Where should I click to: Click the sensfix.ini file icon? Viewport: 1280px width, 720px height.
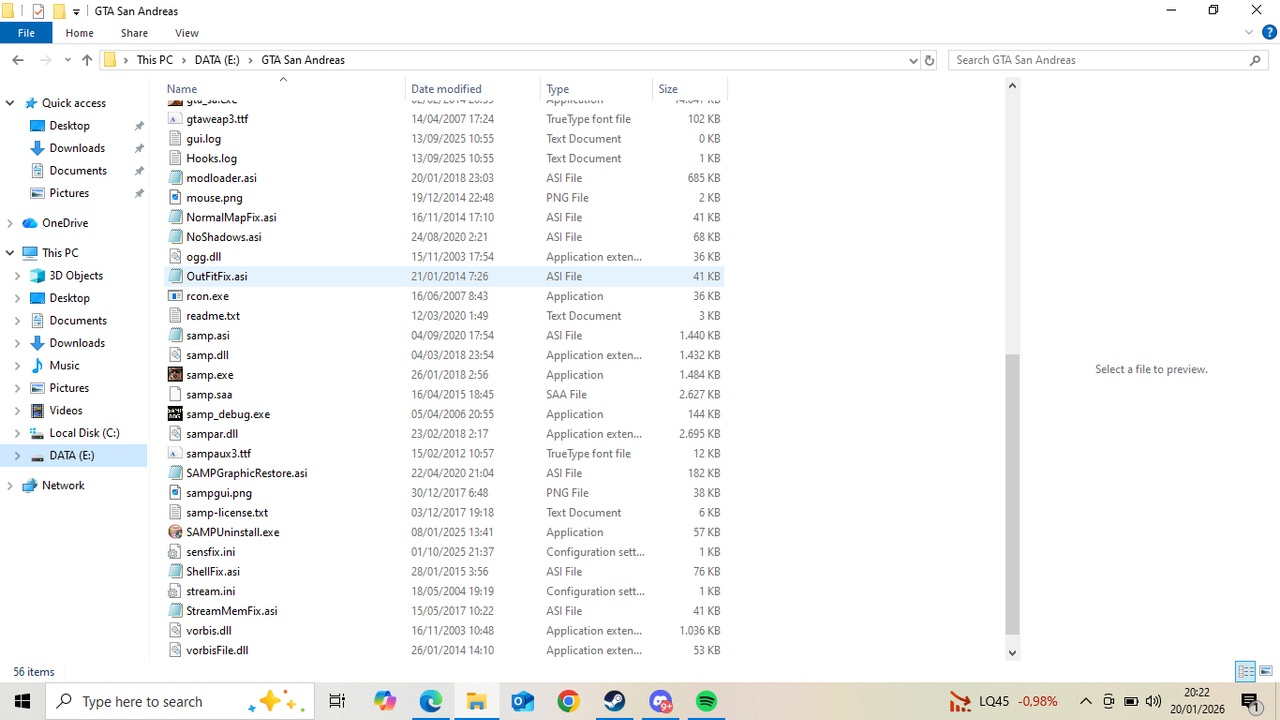point(176,552)
